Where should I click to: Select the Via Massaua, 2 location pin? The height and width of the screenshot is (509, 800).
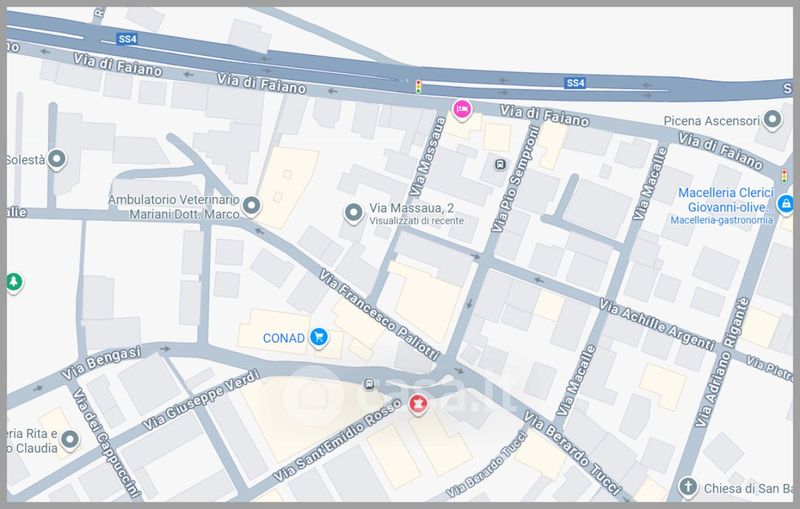click(x=352, y=212)
